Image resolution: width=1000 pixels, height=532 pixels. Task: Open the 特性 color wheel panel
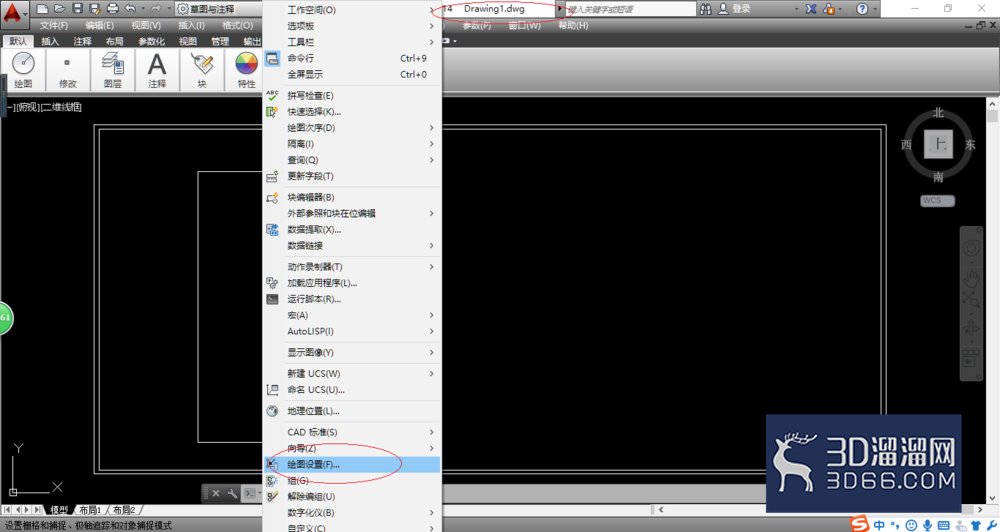point(246,70)
